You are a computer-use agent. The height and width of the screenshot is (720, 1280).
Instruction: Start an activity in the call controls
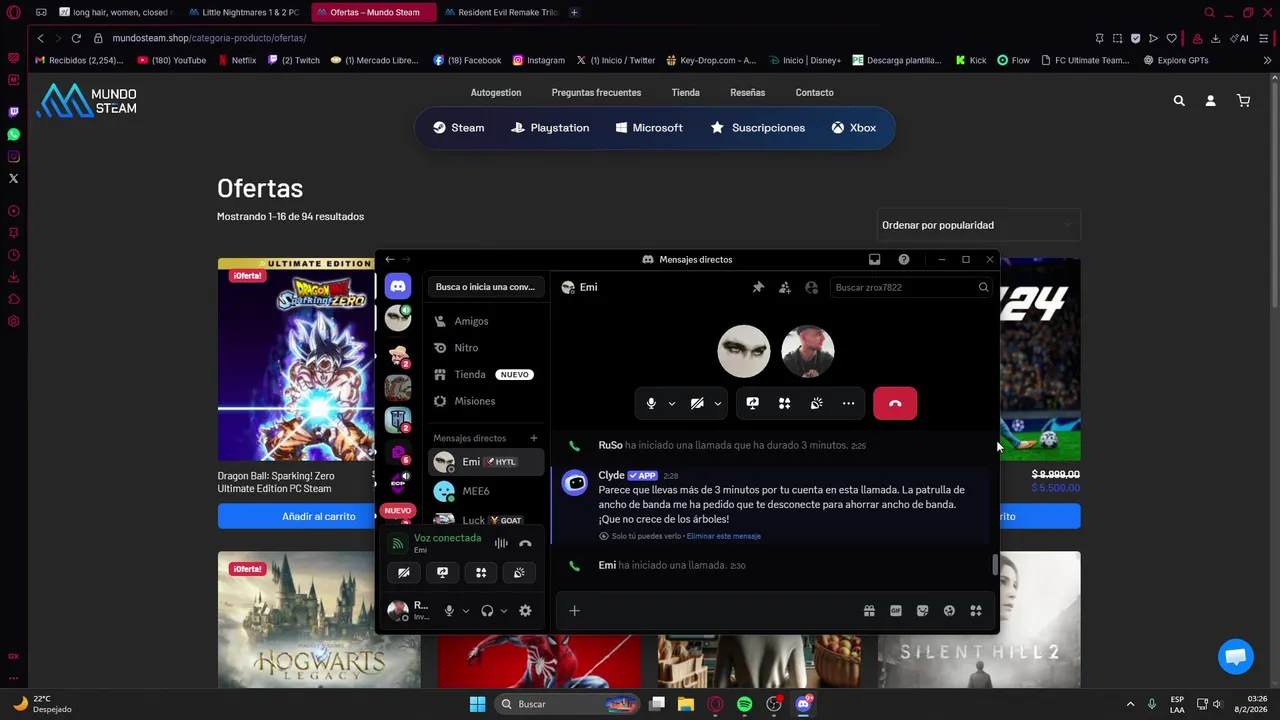(x=785, y=403)
